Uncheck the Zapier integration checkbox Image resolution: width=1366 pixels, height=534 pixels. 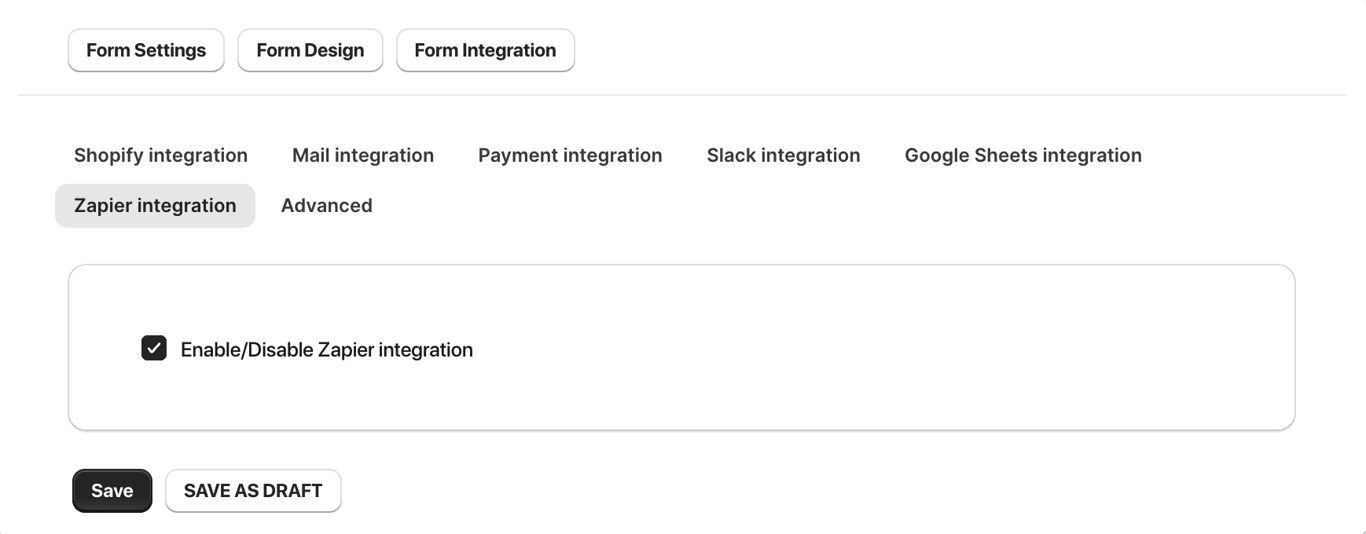154,348
